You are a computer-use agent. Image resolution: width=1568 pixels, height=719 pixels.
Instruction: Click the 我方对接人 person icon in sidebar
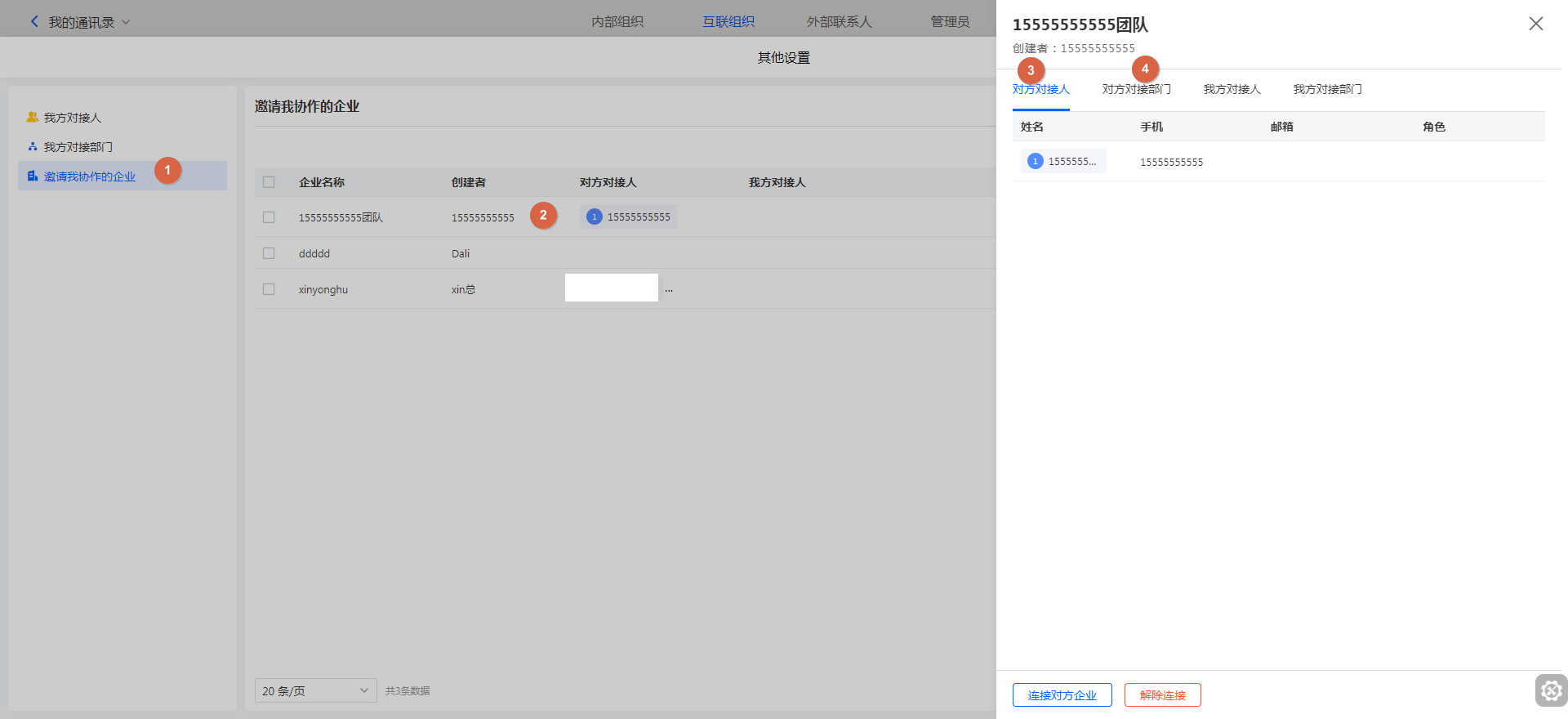[33, 118]
